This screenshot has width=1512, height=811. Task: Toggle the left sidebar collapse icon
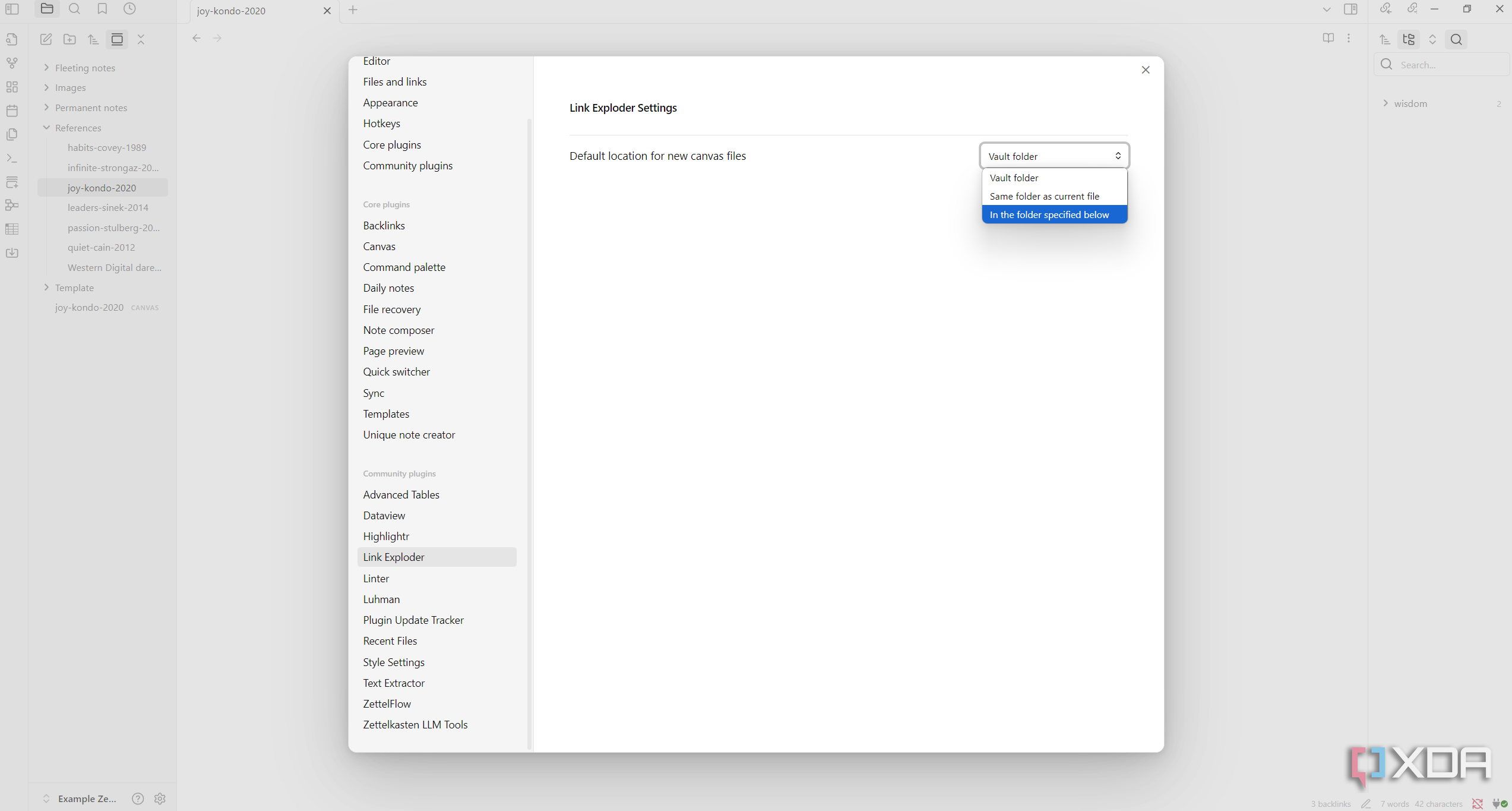coord(12,9)
